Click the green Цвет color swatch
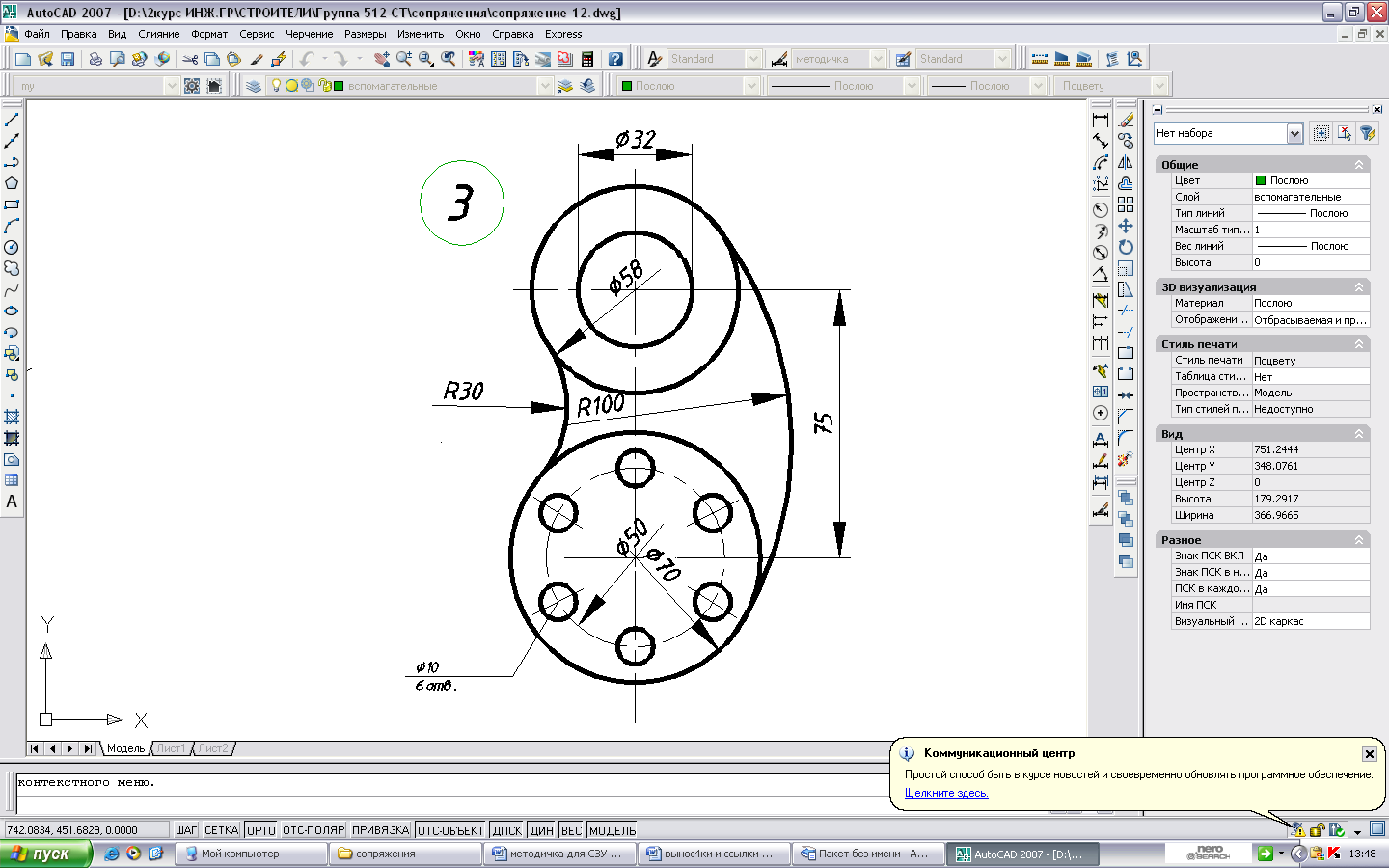 coord(1261,180)
